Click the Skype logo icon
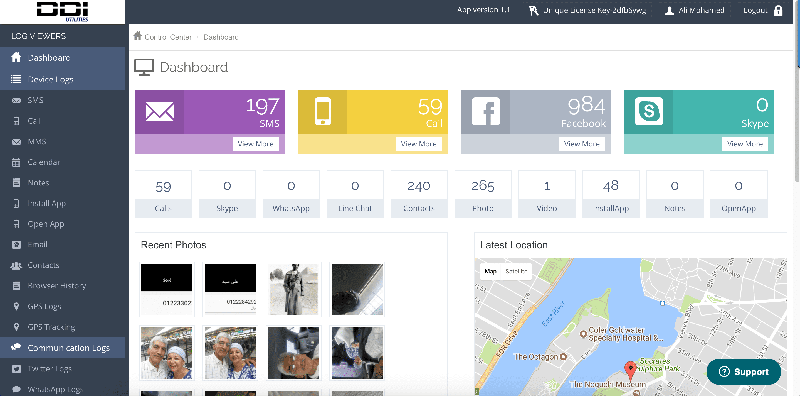 648,111
